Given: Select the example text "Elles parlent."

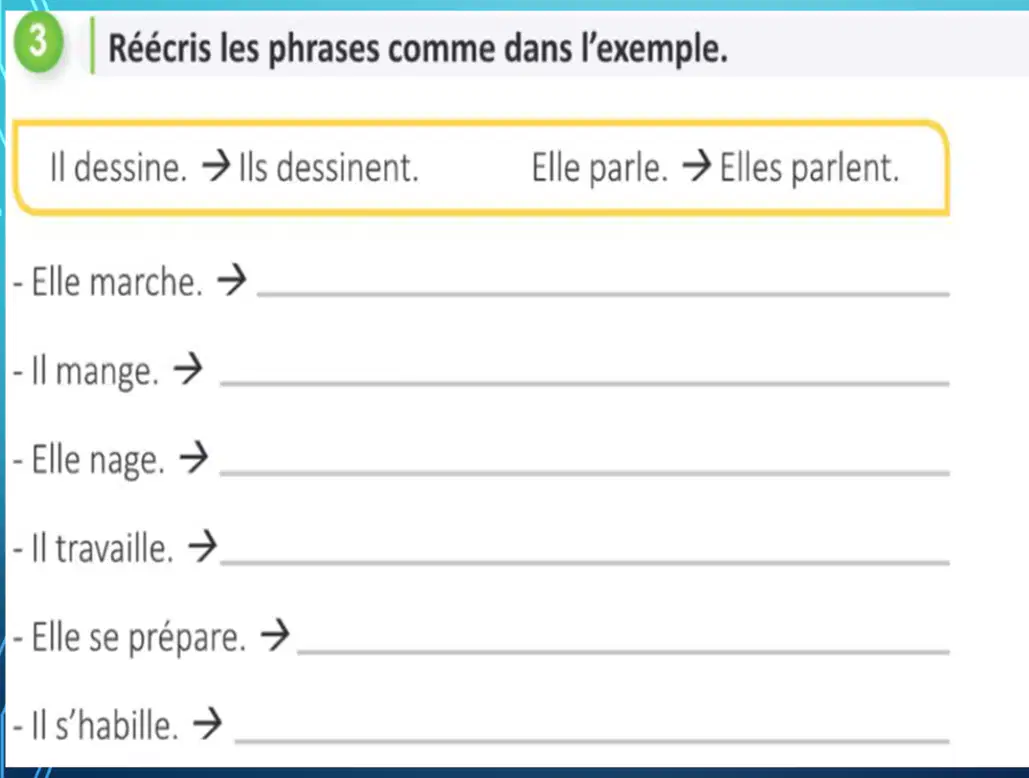Looking at the screenshot, I should coord(809,168).
